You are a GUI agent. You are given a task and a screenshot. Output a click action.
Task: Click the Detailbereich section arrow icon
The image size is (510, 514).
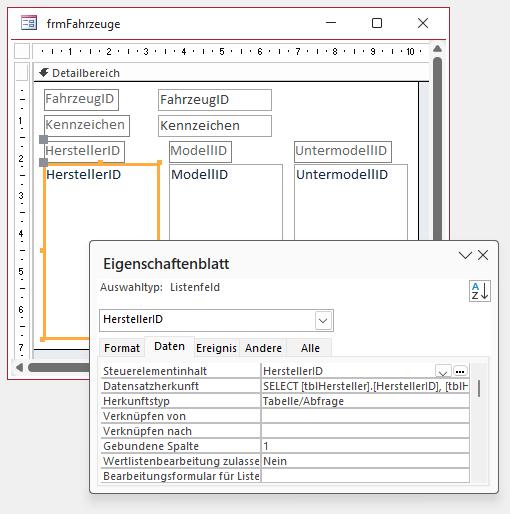(x=44, y=73)
